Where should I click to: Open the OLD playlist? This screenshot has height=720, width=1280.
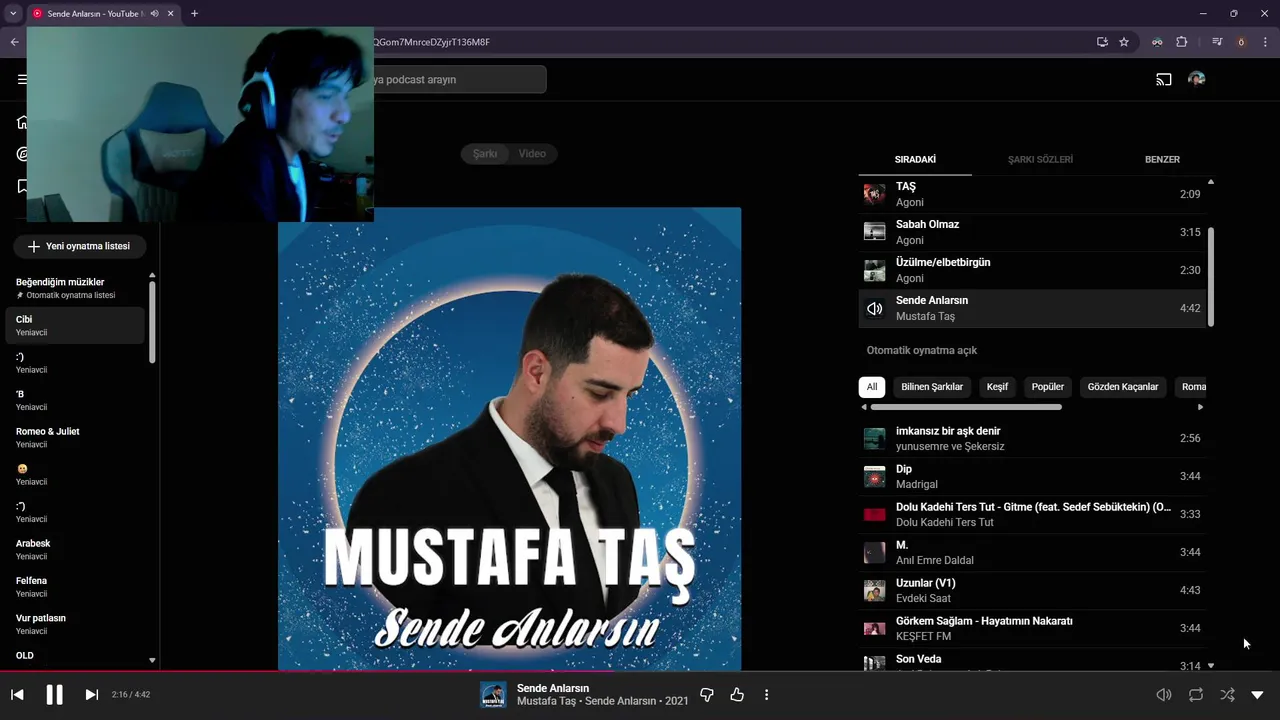pos(75,656)
